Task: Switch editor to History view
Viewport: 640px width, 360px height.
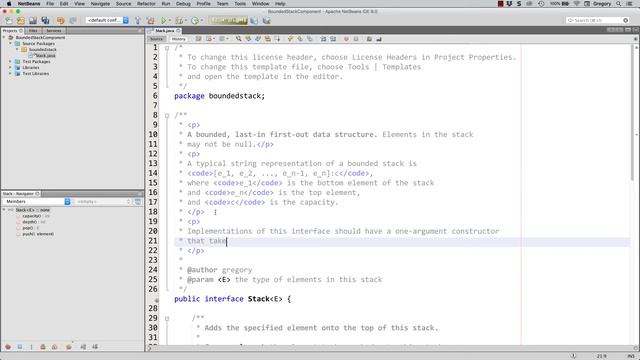Action: tap(178, 39)
